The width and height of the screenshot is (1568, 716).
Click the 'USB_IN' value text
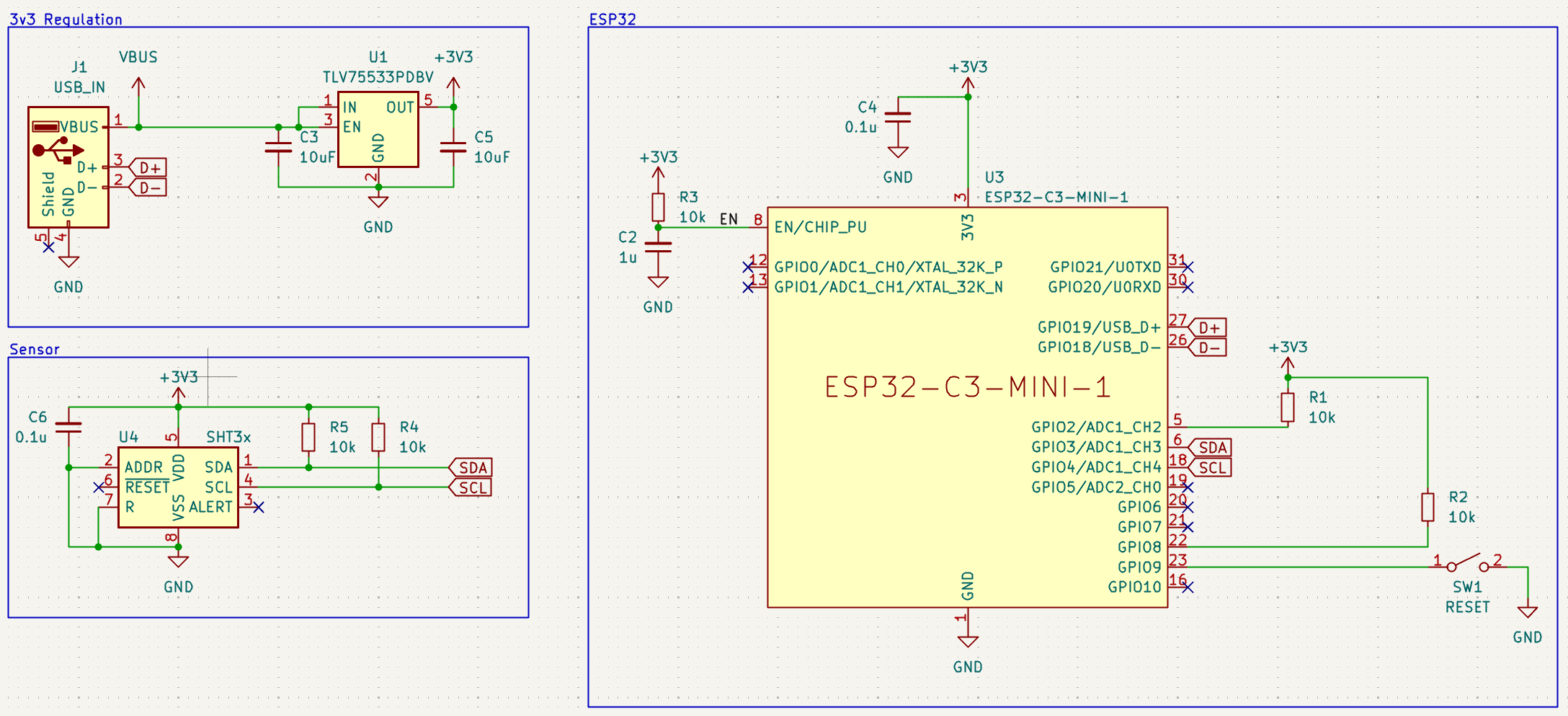(x=79, y=87)
